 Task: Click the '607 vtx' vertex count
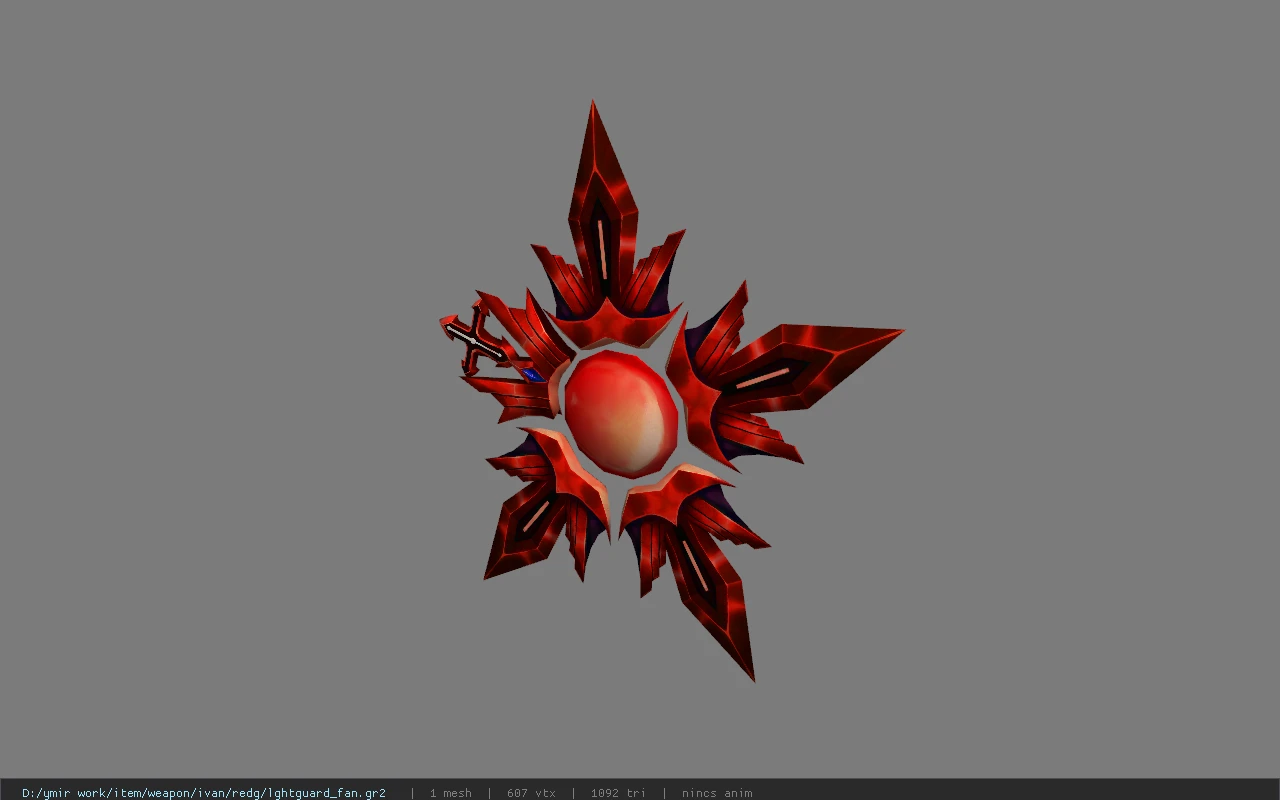[x=531, y=793]
